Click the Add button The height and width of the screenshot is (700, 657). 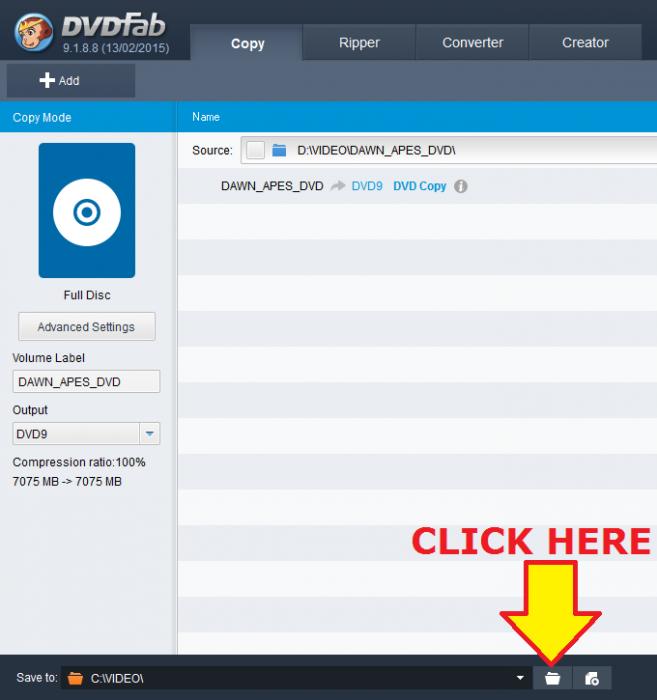(71, 81)
